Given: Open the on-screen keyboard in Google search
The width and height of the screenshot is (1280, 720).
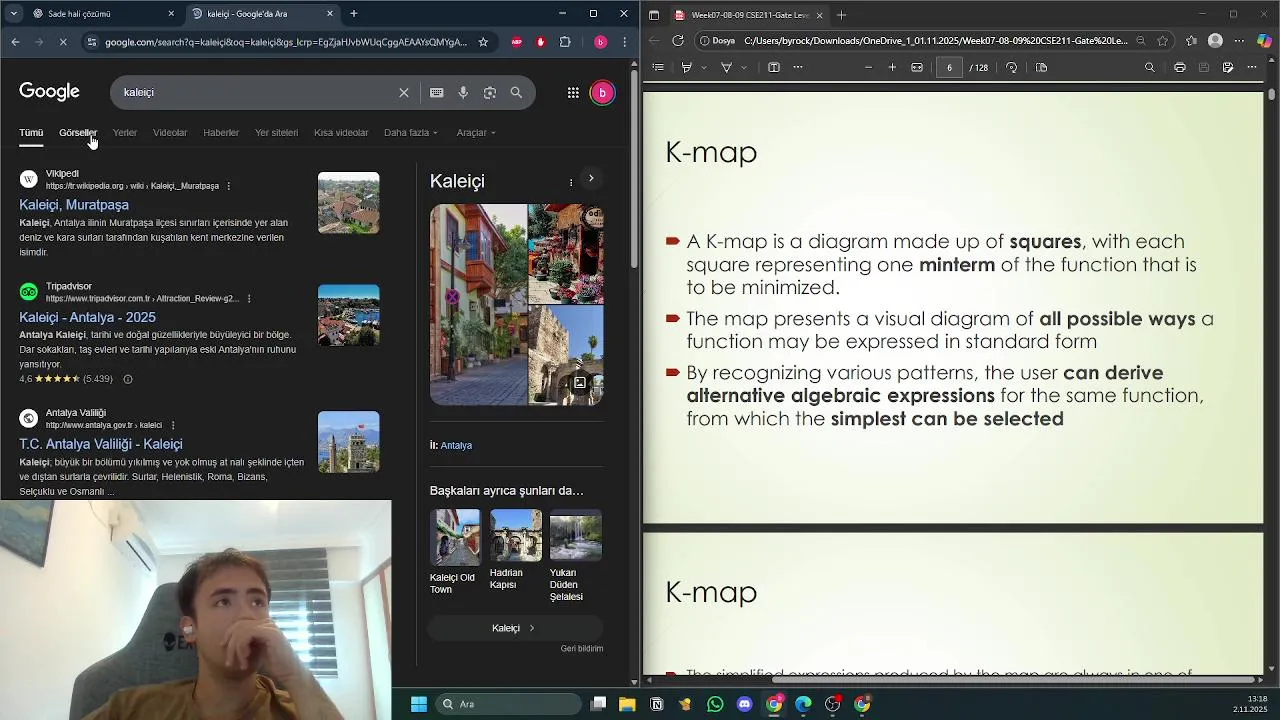Looking at the screenshot, I should click(437, 92).
